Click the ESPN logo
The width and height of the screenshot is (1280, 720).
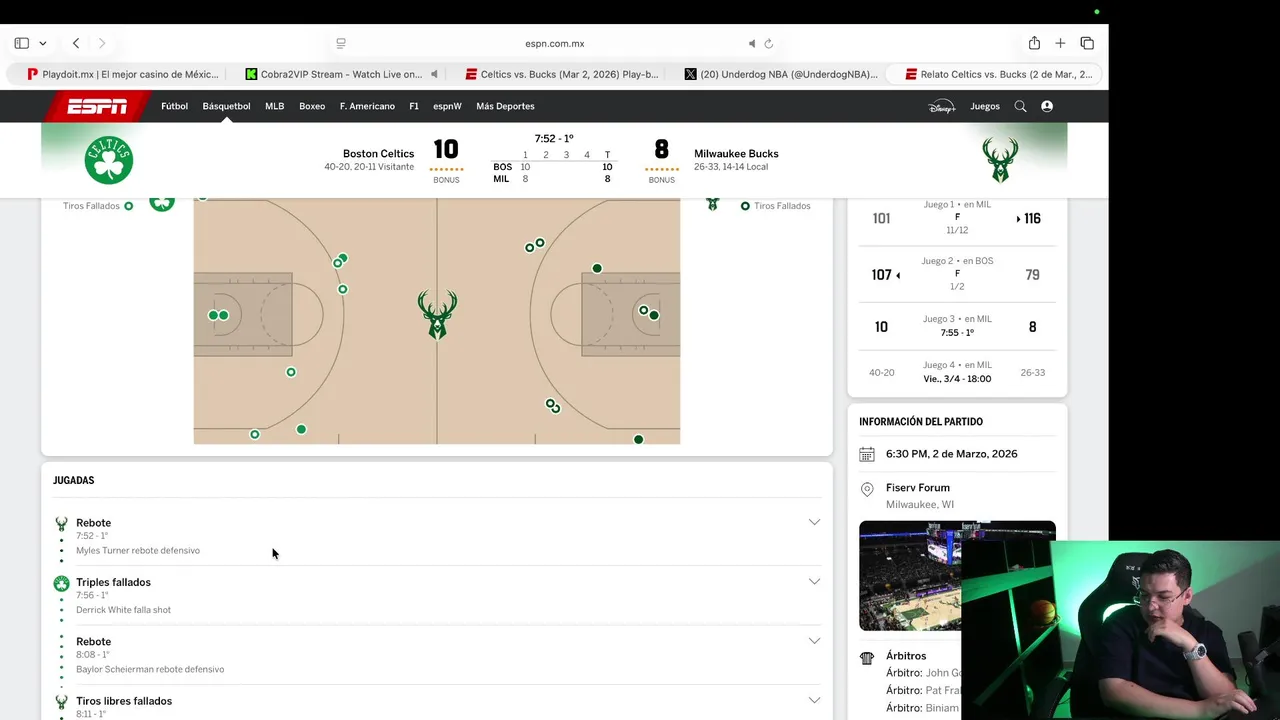point(97,106)
